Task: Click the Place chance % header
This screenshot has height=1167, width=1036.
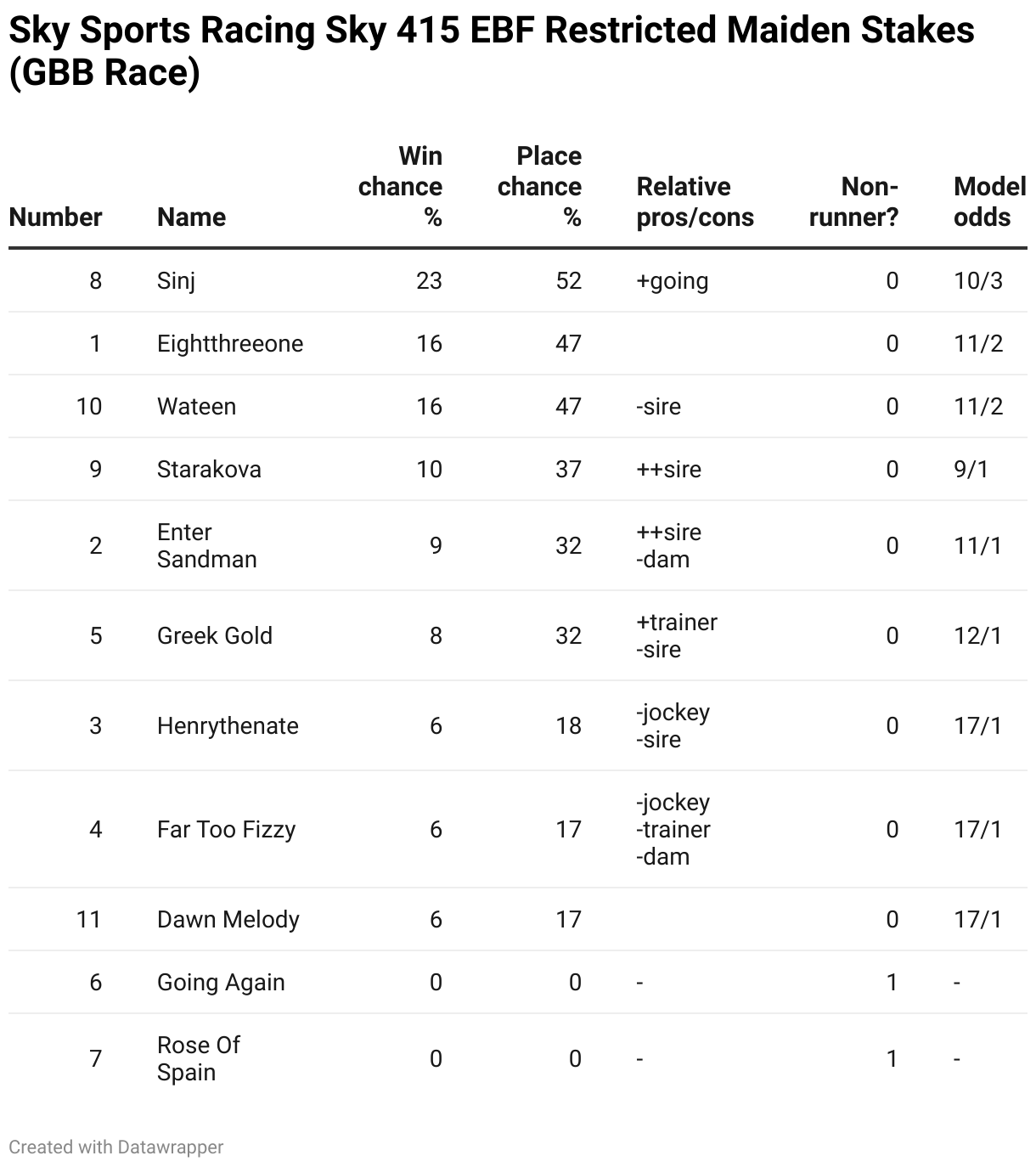Action: tap(540, 187)
